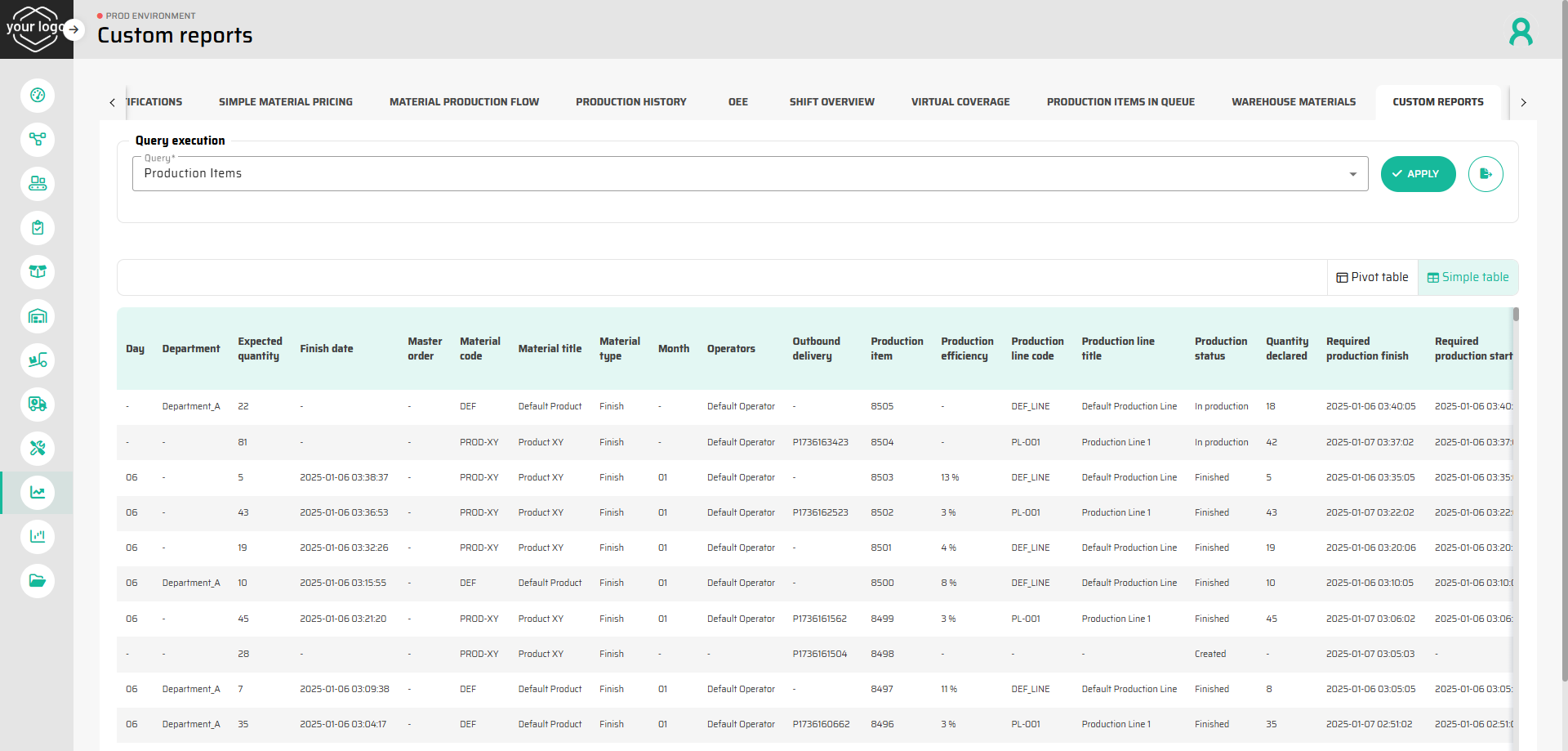The width and height of the screenshot is (1568, 751).
Task: Expand the sidebar with arrow toggle
Action: click(x=73, y=29)
